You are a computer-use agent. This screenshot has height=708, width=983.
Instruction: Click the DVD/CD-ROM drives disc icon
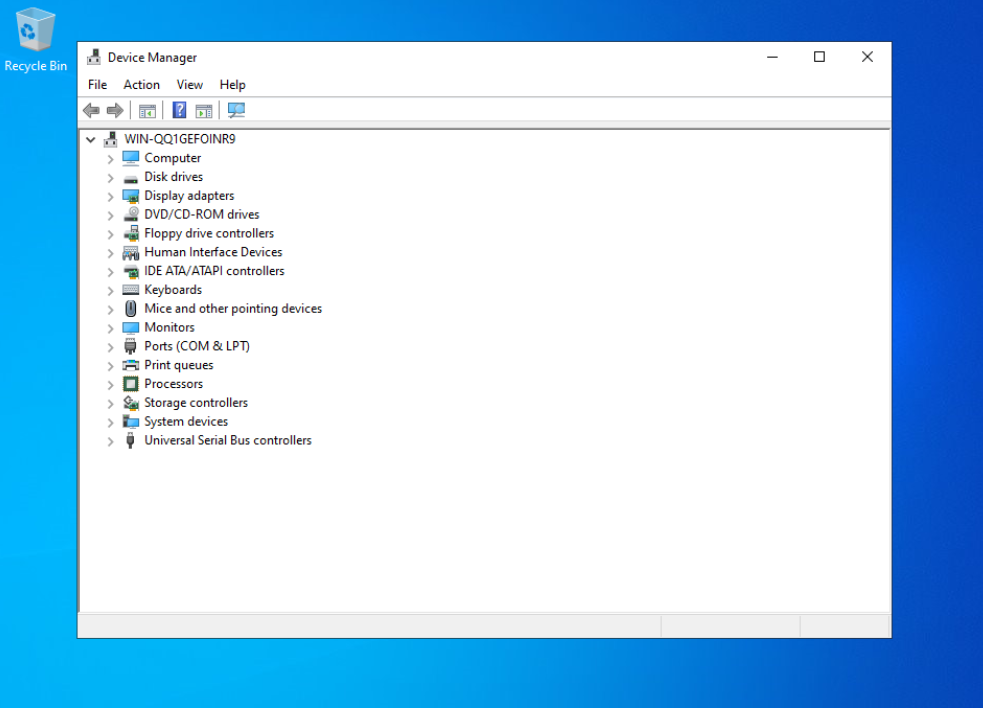tap(130, 214)
